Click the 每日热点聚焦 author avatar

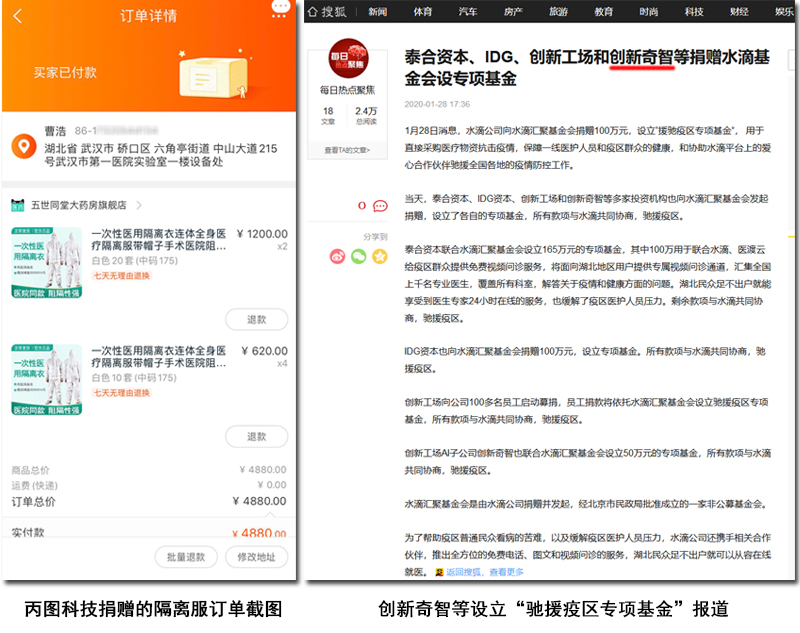tap(349, 61)
